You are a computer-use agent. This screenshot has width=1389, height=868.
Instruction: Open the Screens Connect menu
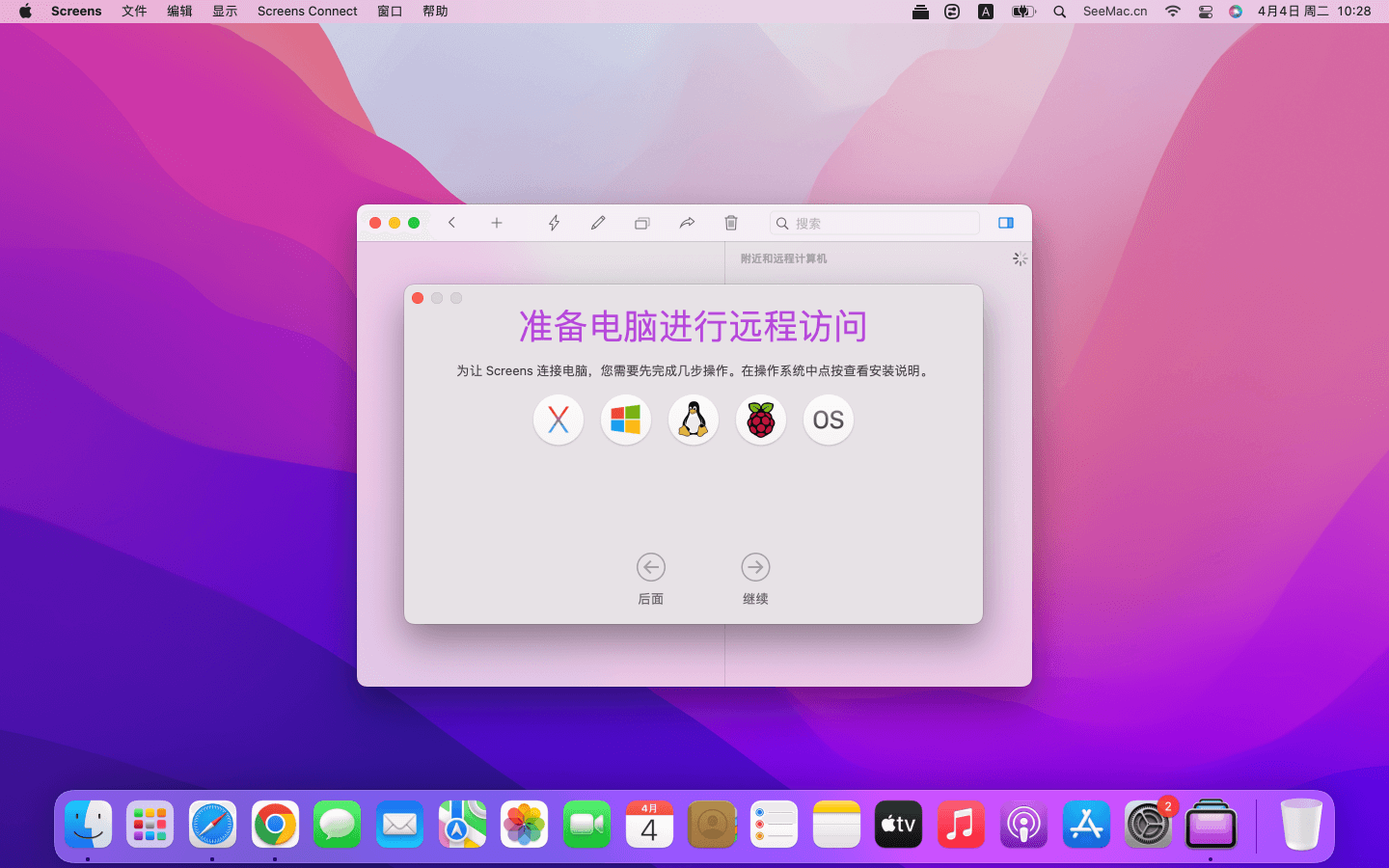click(x=307, y=12)
